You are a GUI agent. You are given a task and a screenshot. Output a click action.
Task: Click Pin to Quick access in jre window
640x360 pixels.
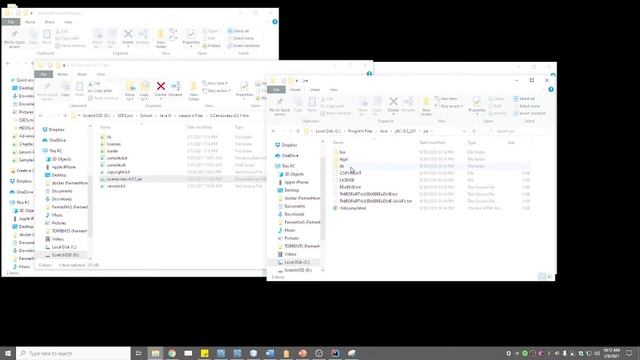pyautogui.click(x=280, y=106)
